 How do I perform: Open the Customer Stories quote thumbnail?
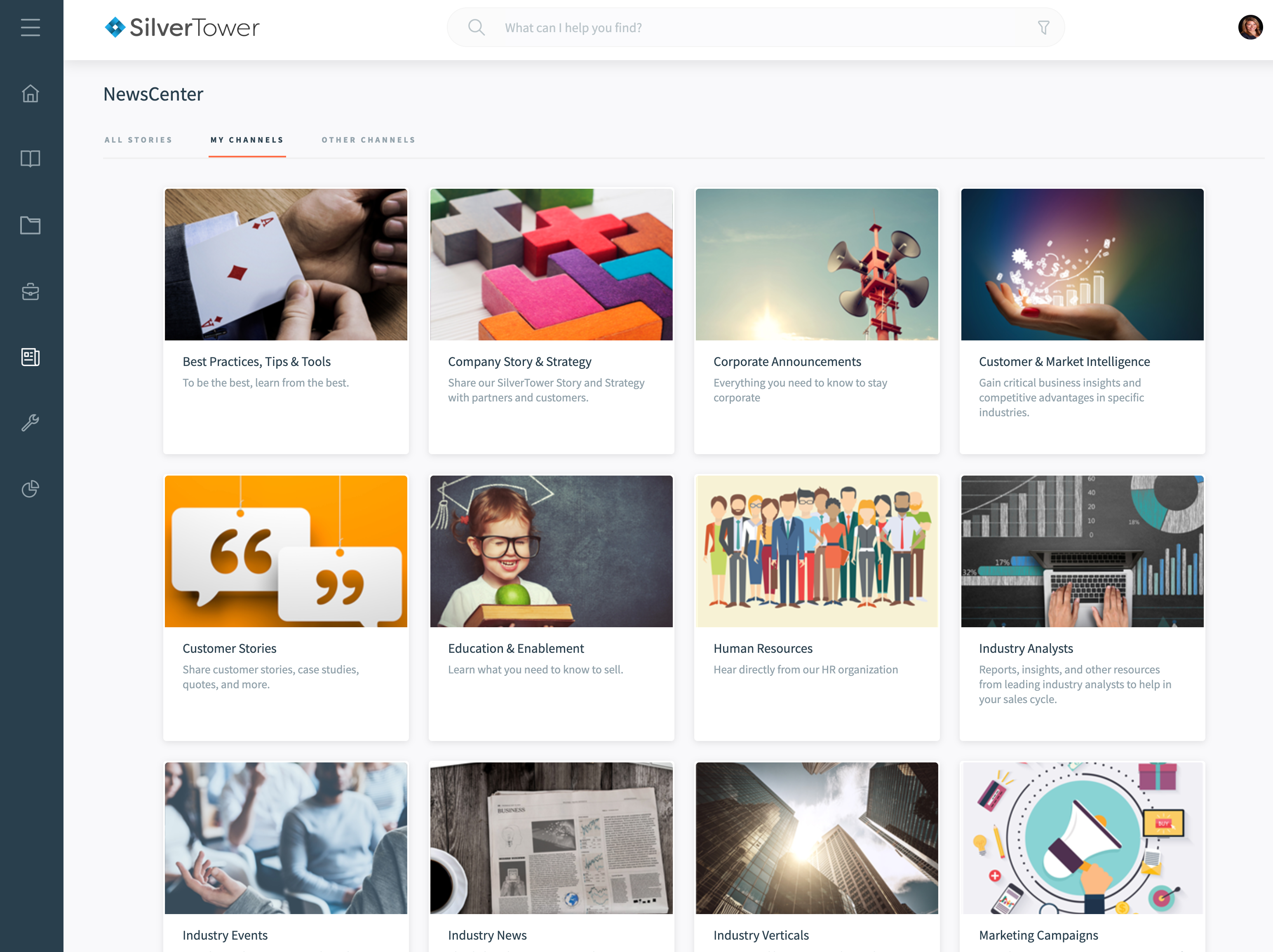[x=286, y=551]
